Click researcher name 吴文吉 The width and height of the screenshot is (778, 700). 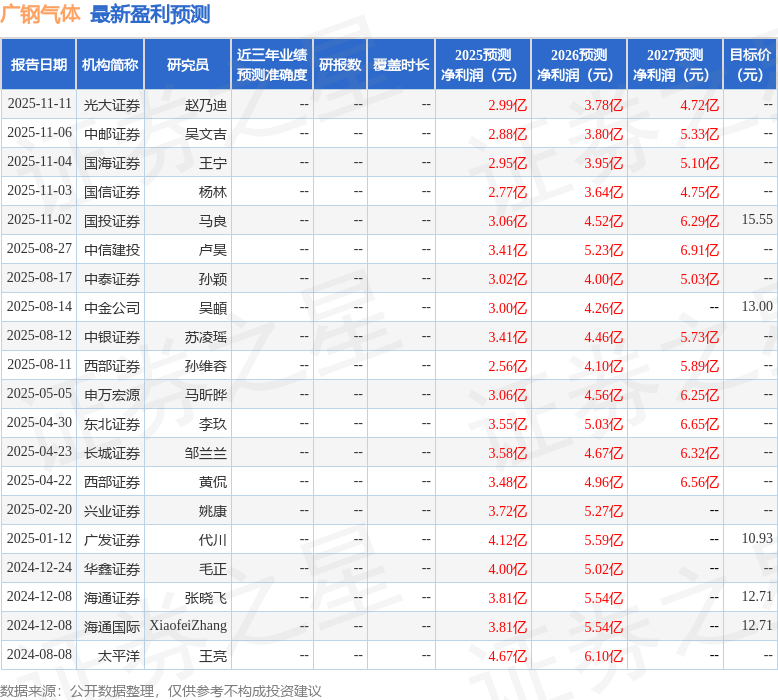click(206, 134)
